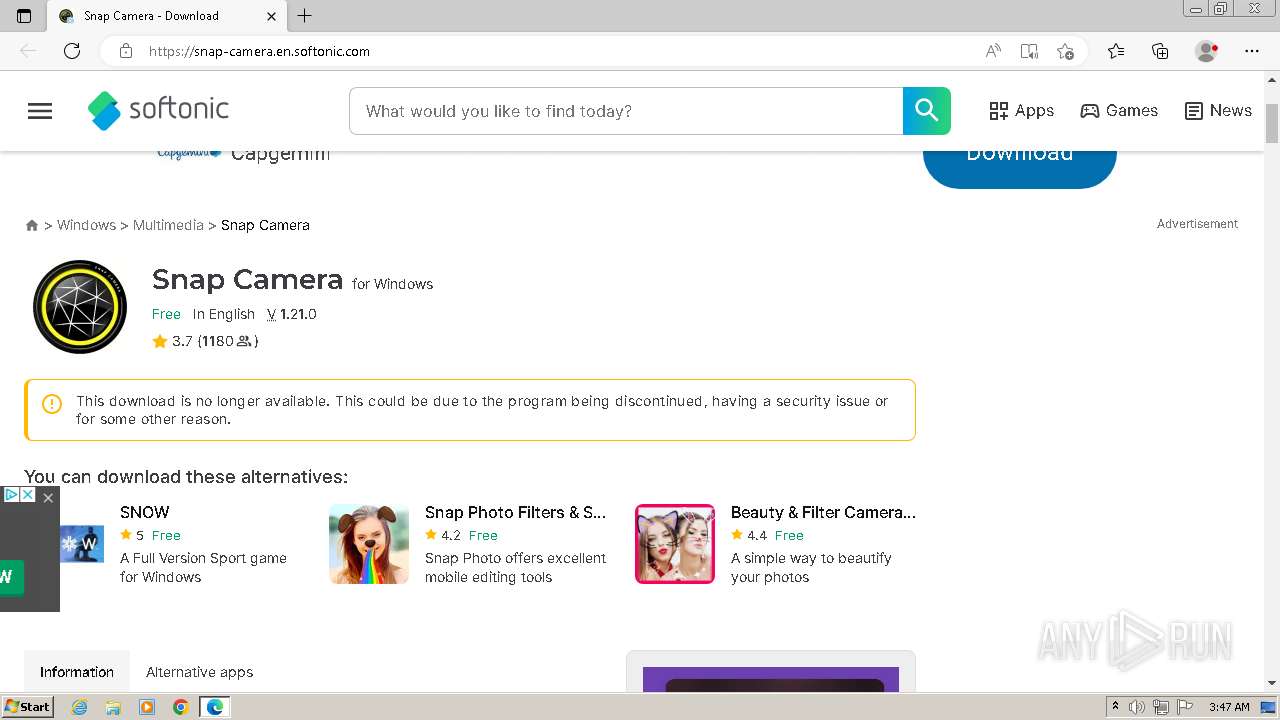Open Beauty & Filter Camera alternative title
The height and width of the screenshot is (720, 1280).
pos(823,512)
